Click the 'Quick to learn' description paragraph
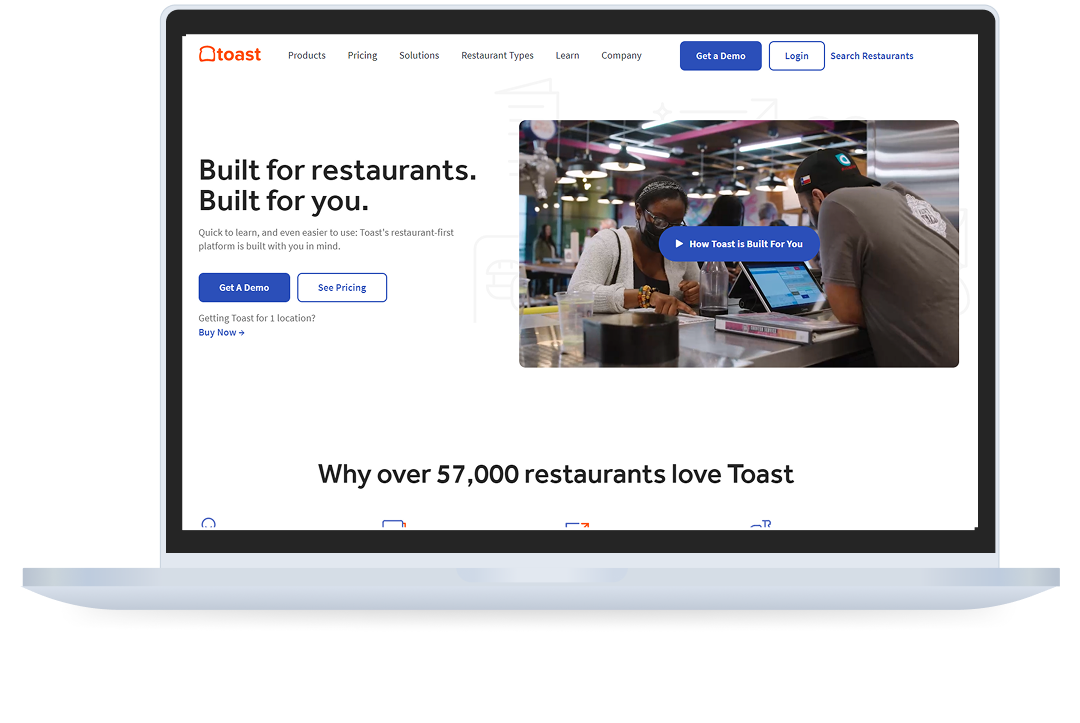The width and height of the screenshot is (1080, 723). click(x=326, y=240)
